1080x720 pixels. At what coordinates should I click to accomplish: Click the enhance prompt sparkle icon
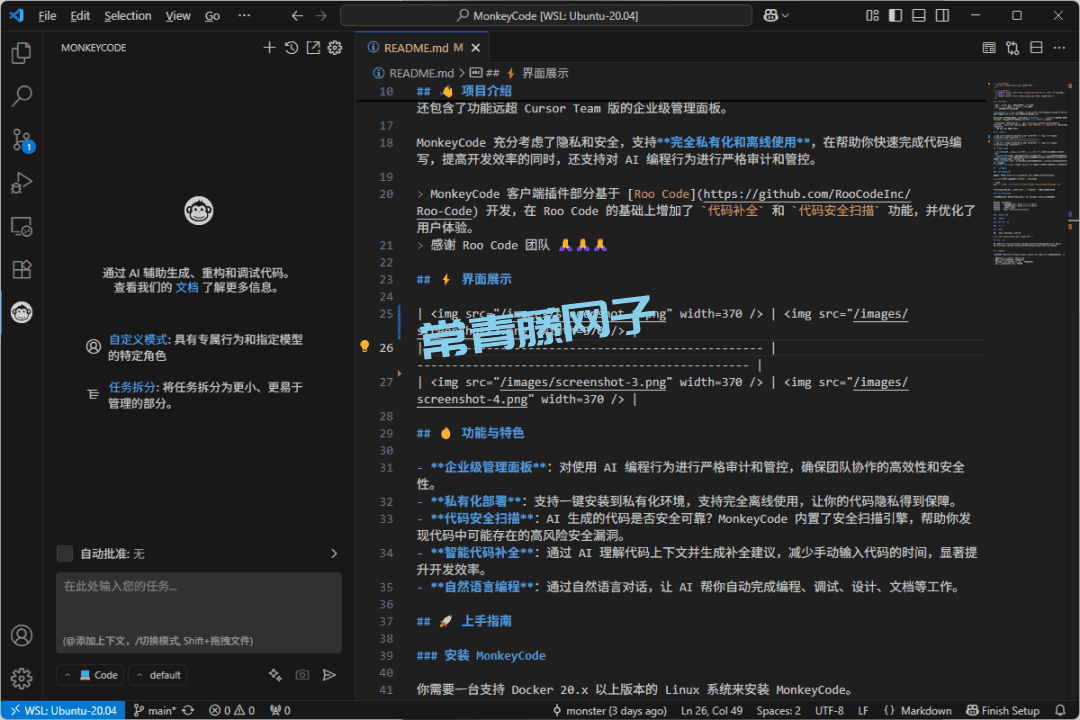[x=276, y=675]
